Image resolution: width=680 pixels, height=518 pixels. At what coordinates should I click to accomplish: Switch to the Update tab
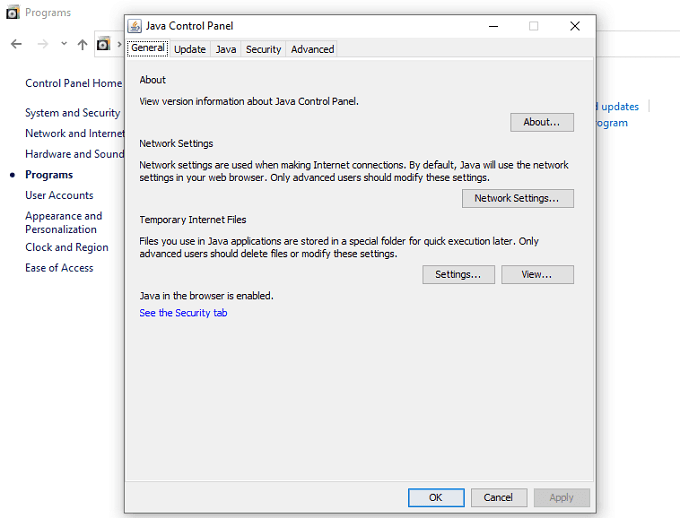(189, 49)
